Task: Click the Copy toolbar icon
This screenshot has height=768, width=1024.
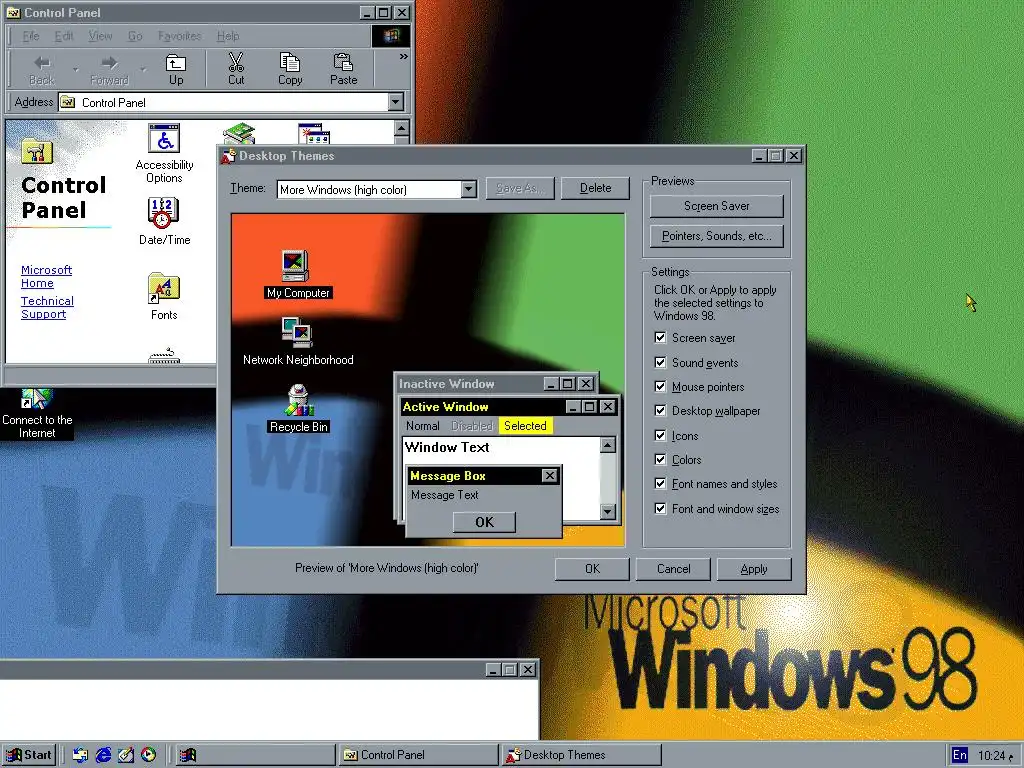Action: [290, 69]
